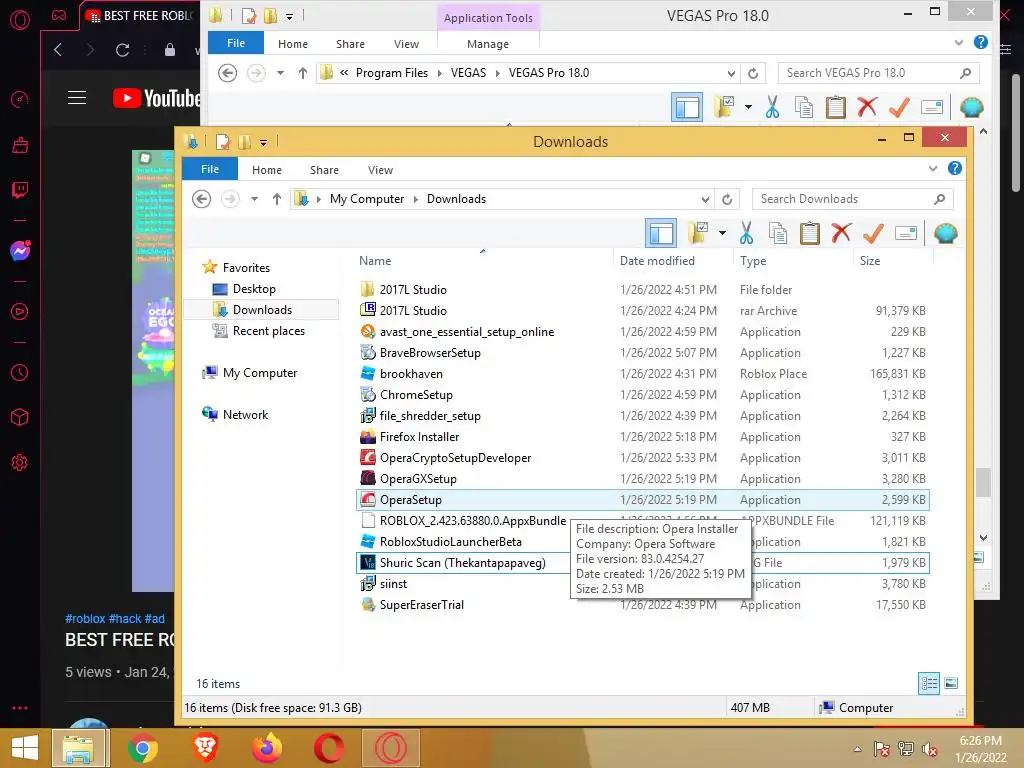Click the Paste icon in VEGAS Pro window
The image size is (1024, 768).
[836, 107]
